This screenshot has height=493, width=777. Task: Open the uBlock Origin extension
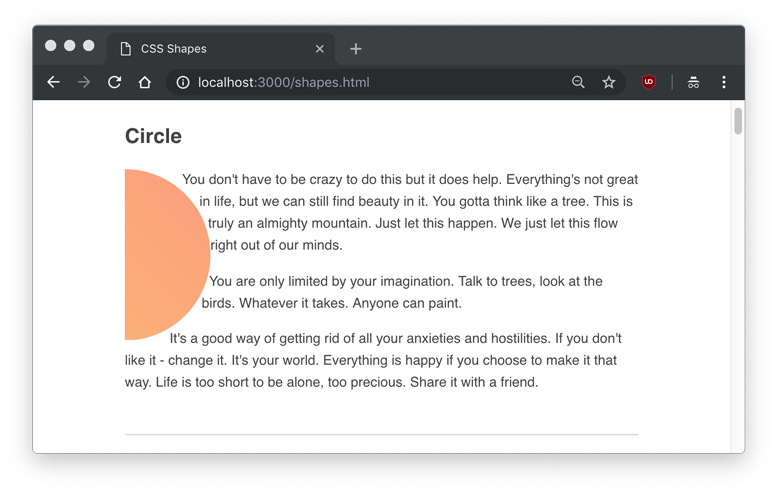[649, 82]
